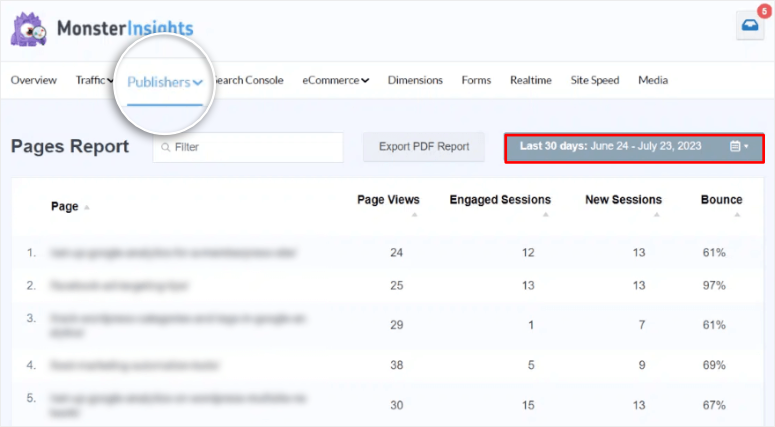Viewport: 775px width, 427px height.
Task: Click page views value 30
Action: 396,405
